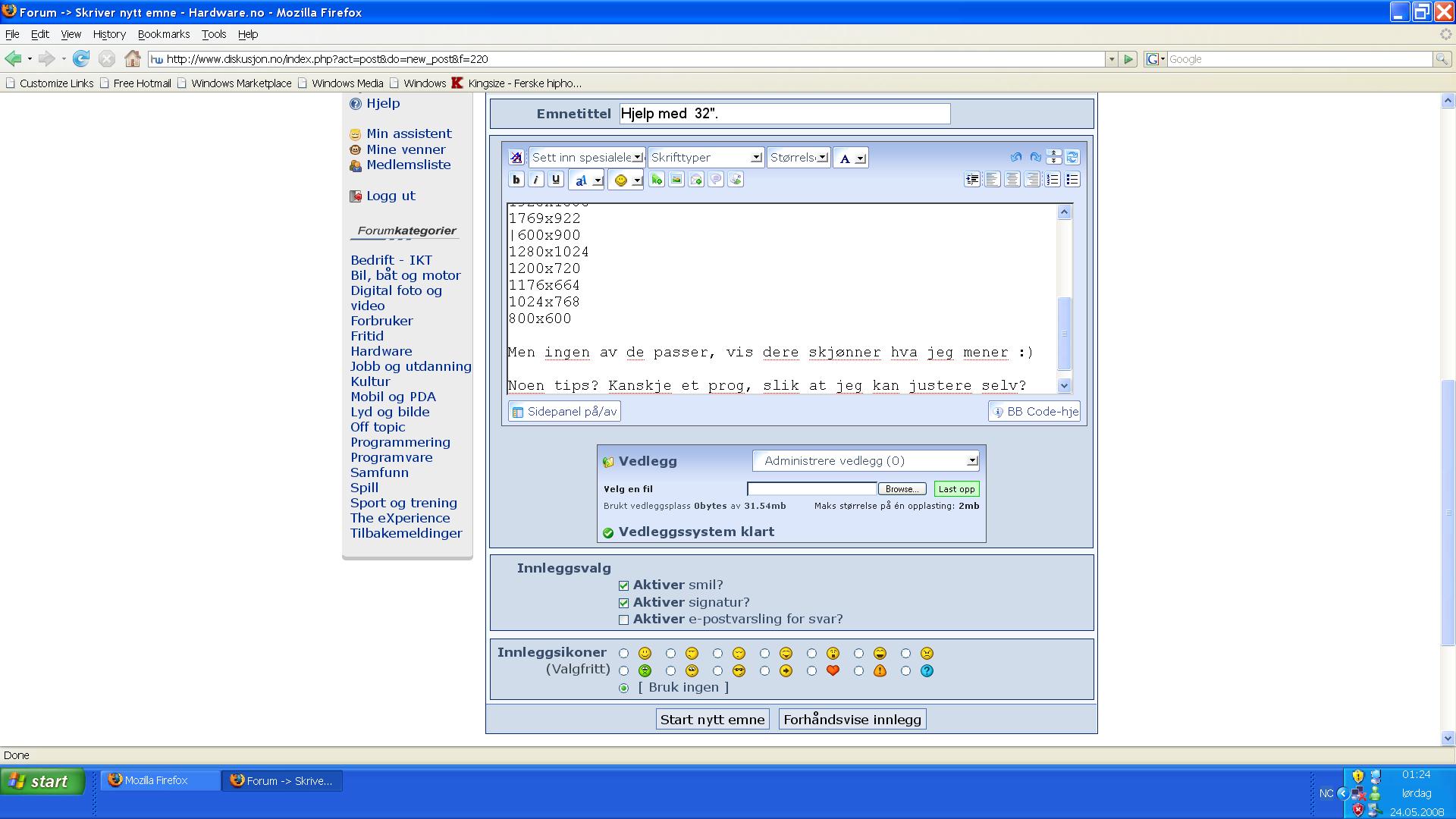Toggle bold text formatting
Screen dimensions: 1456x819
pyautogui.click(x=516, y=180)
